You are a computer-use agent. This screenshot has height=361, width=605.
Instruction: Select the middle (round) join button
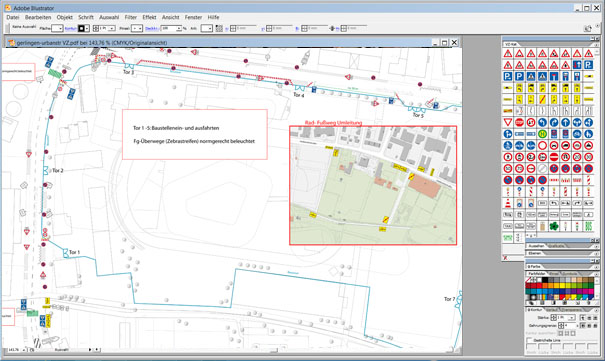click(x=589, y=326)
